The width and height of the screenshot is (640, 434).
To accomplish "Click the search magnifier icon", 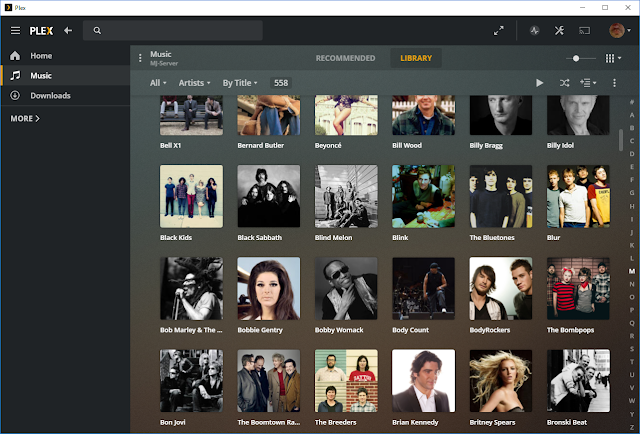I will click(97, 31).
